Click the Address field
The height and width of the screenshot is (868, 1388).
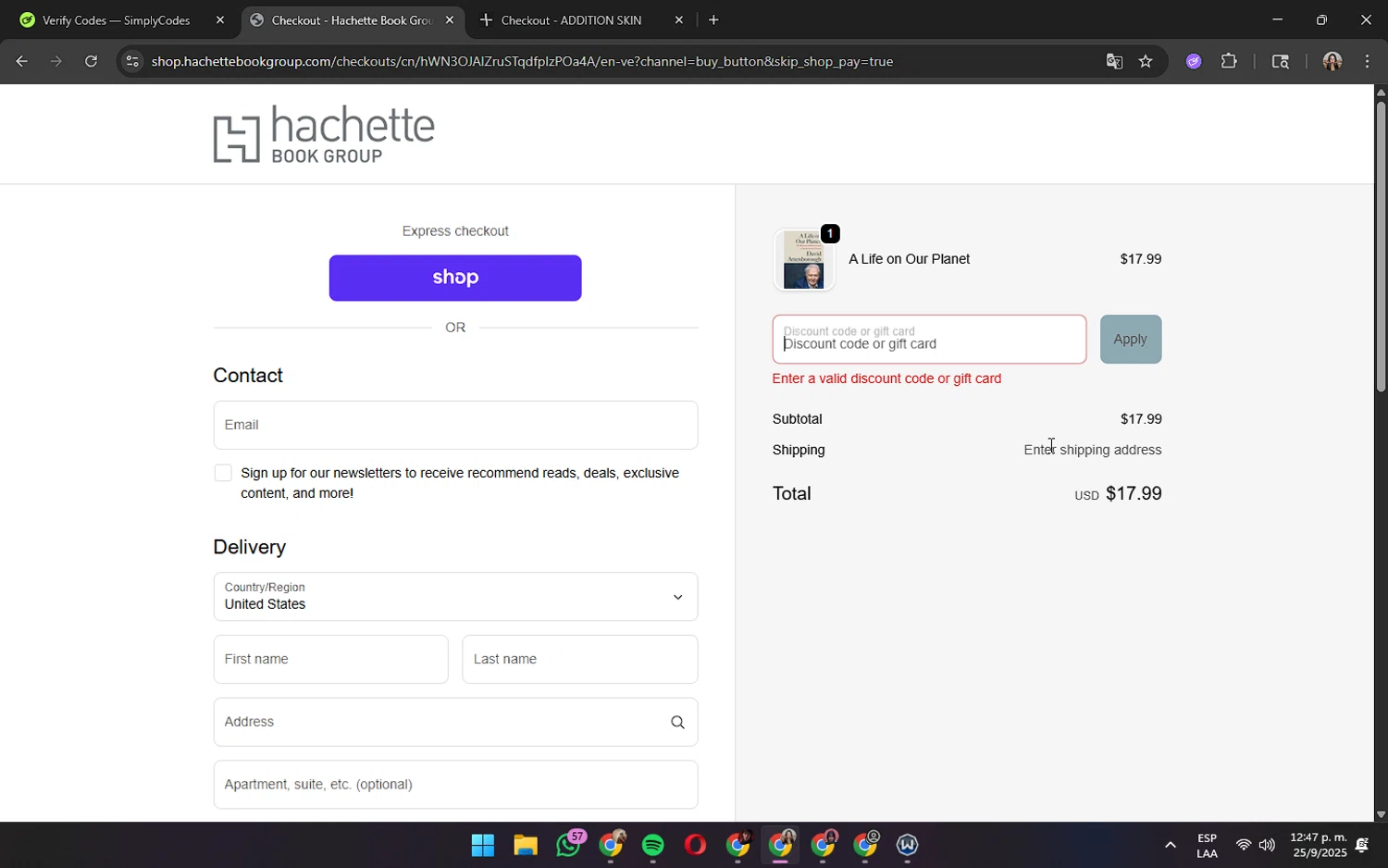pos(455,722)
